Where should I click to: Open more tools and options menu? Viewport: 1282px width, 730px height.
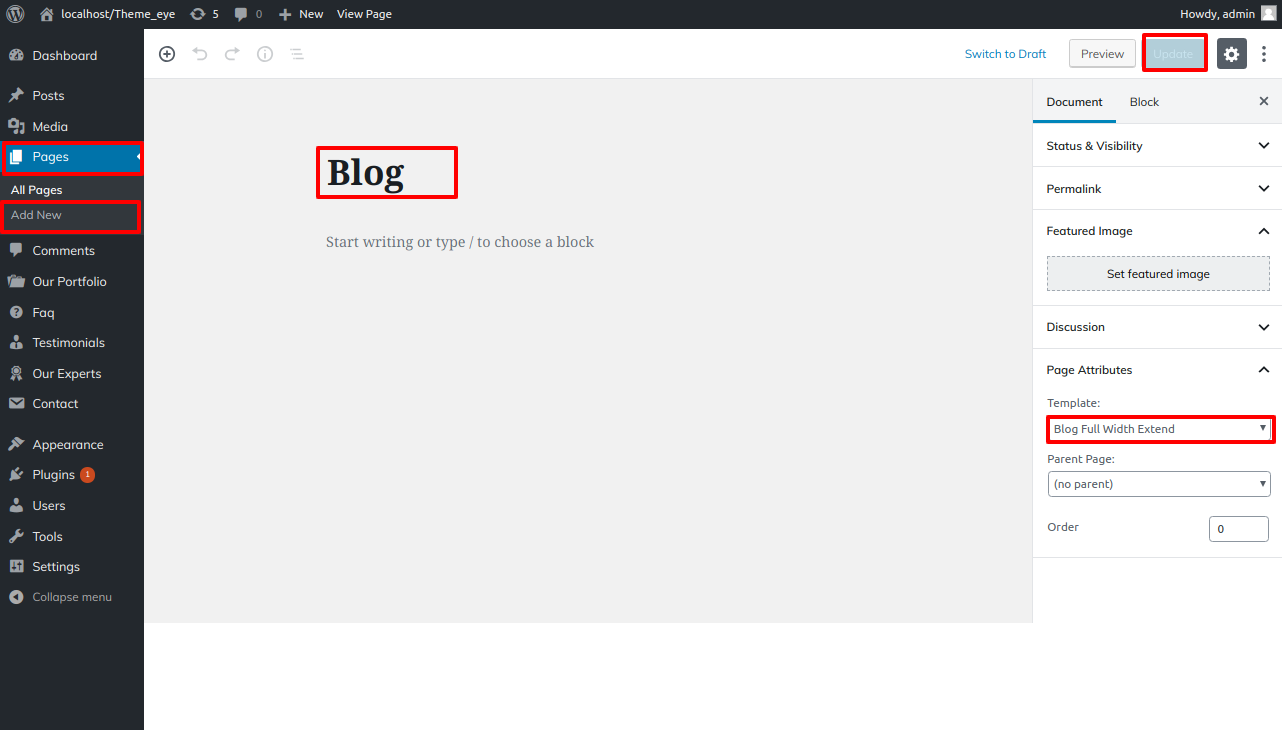coord(1264,53)
